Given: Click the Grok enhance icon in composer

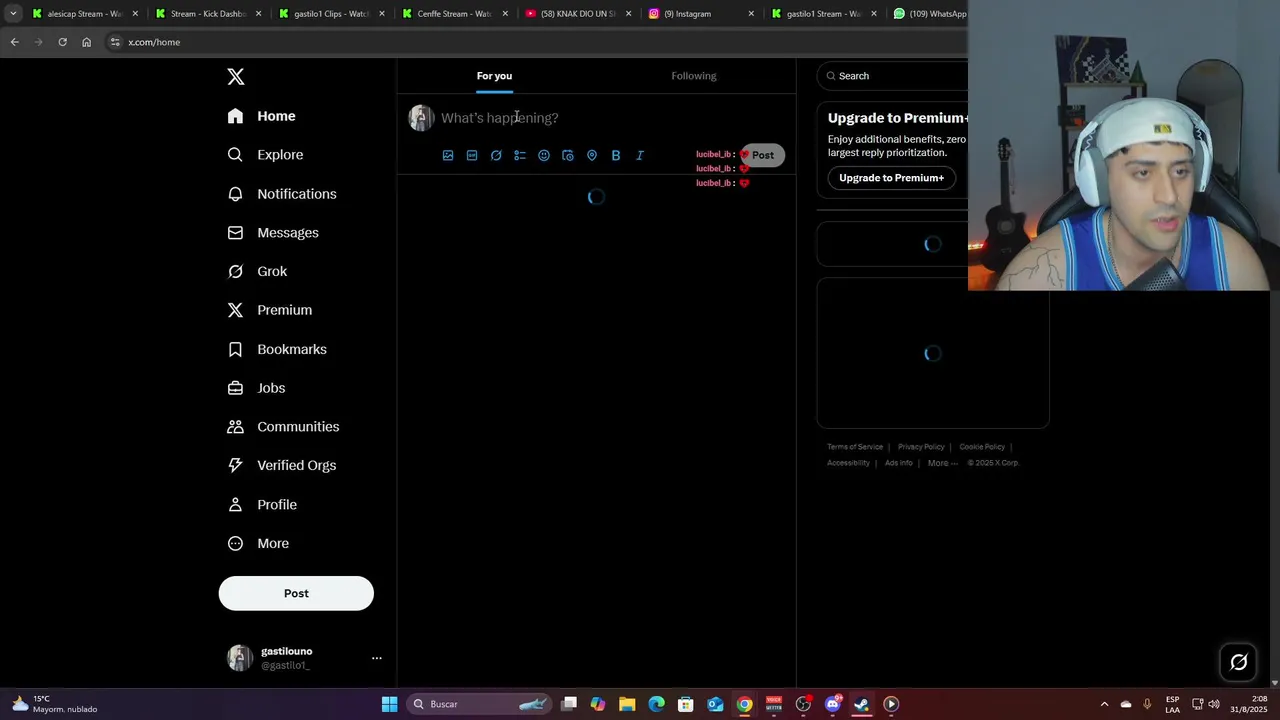Looking at the screenshot, I should [496, 155].
